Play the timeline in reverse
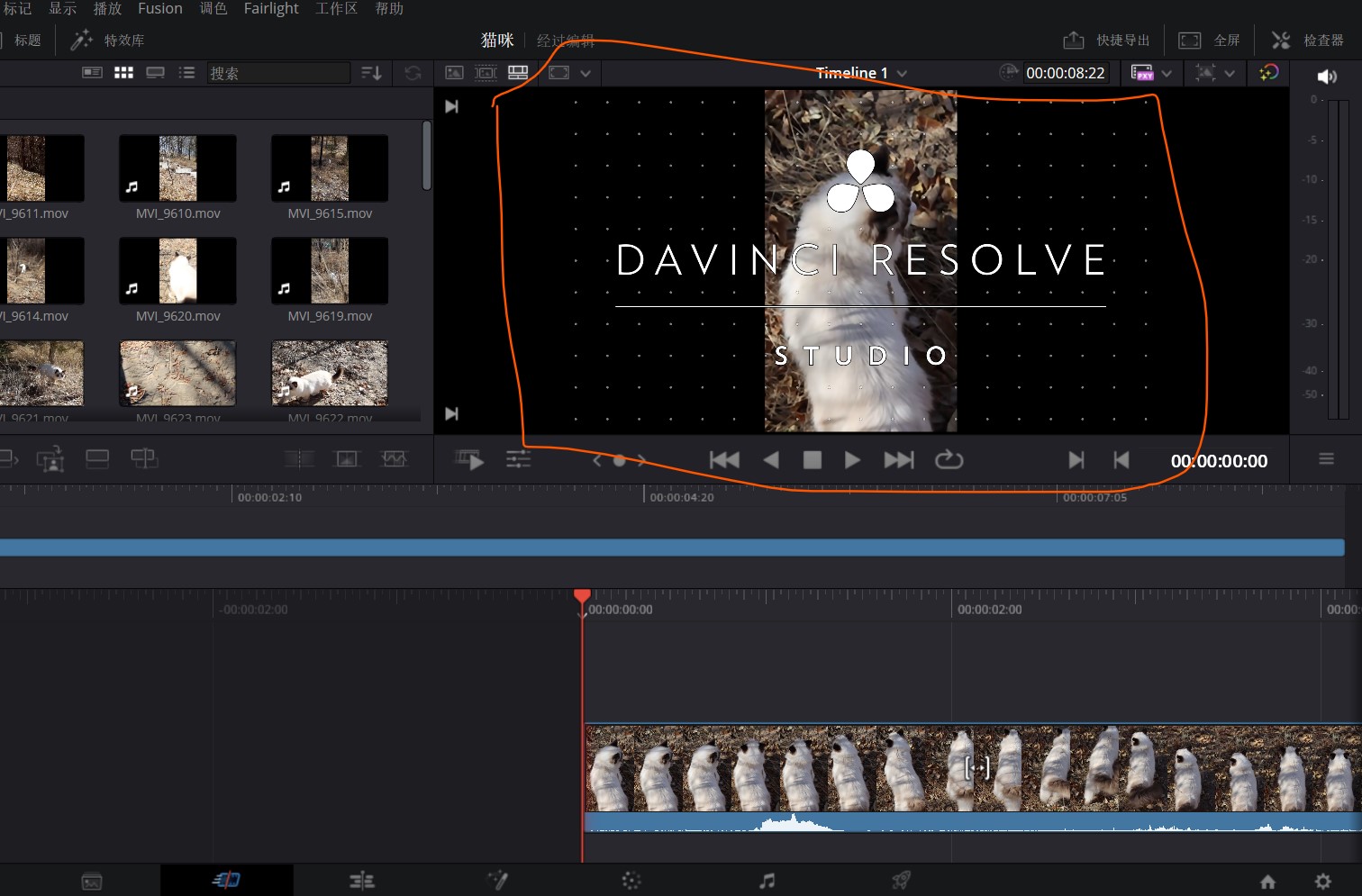 771,460
